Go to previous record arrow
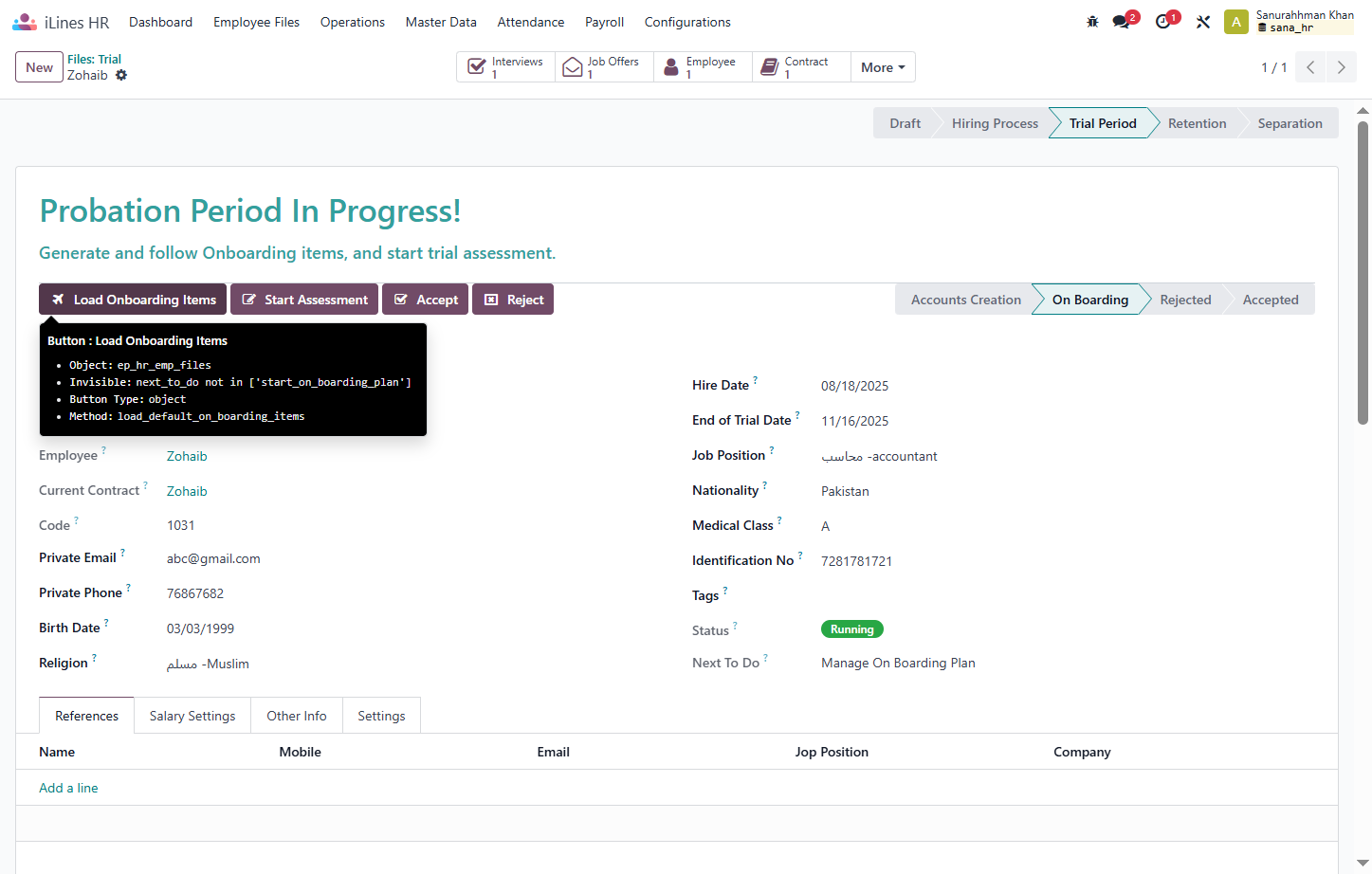Image resolution: width=1372 pixels, height=874 pixels. [x=1310, y=67]
